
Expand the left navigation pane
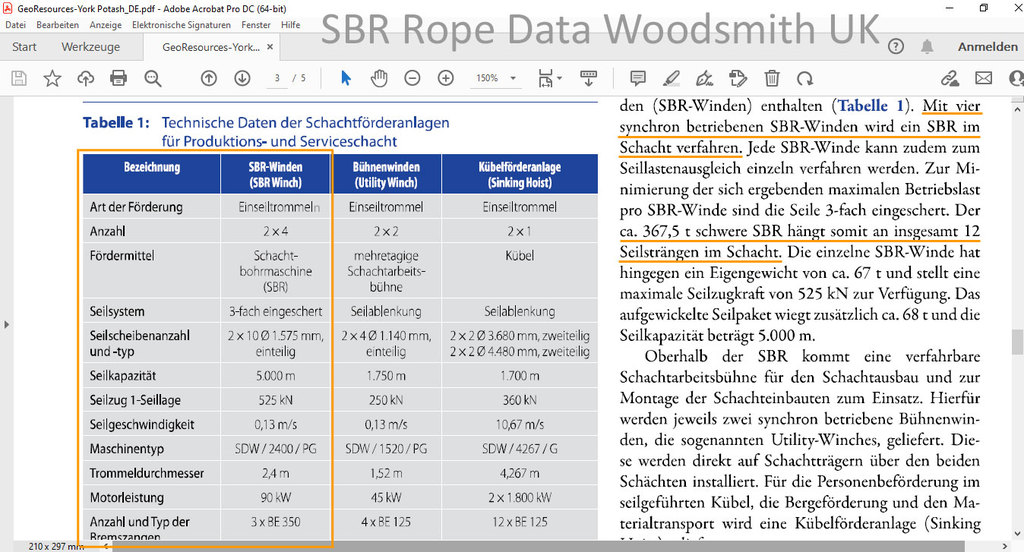click(x=7, y=324)
